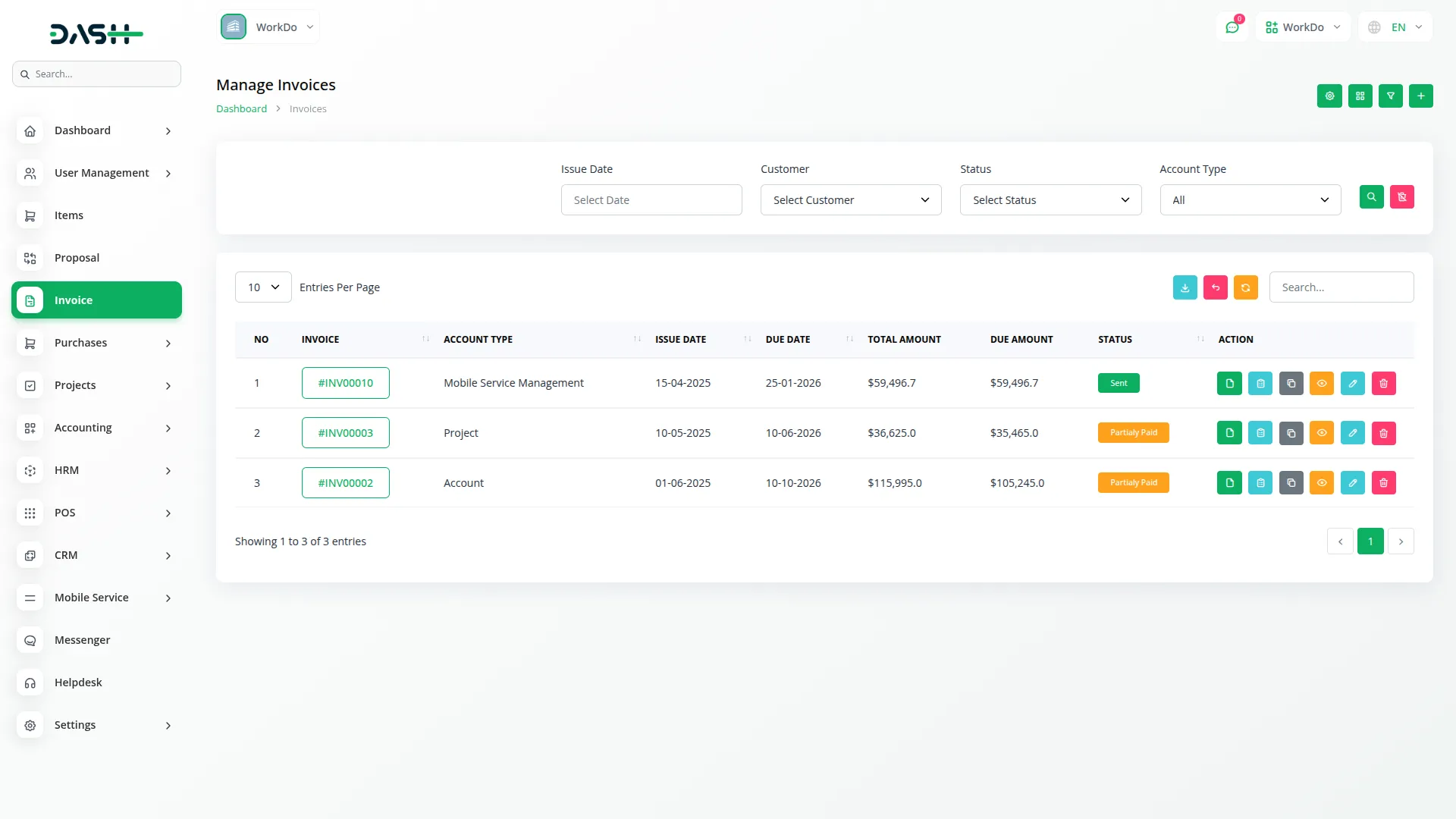Preview invoice #INV00002 with the eye icon
This screenshot has height=819, width=1456.
click(1322, 482)
